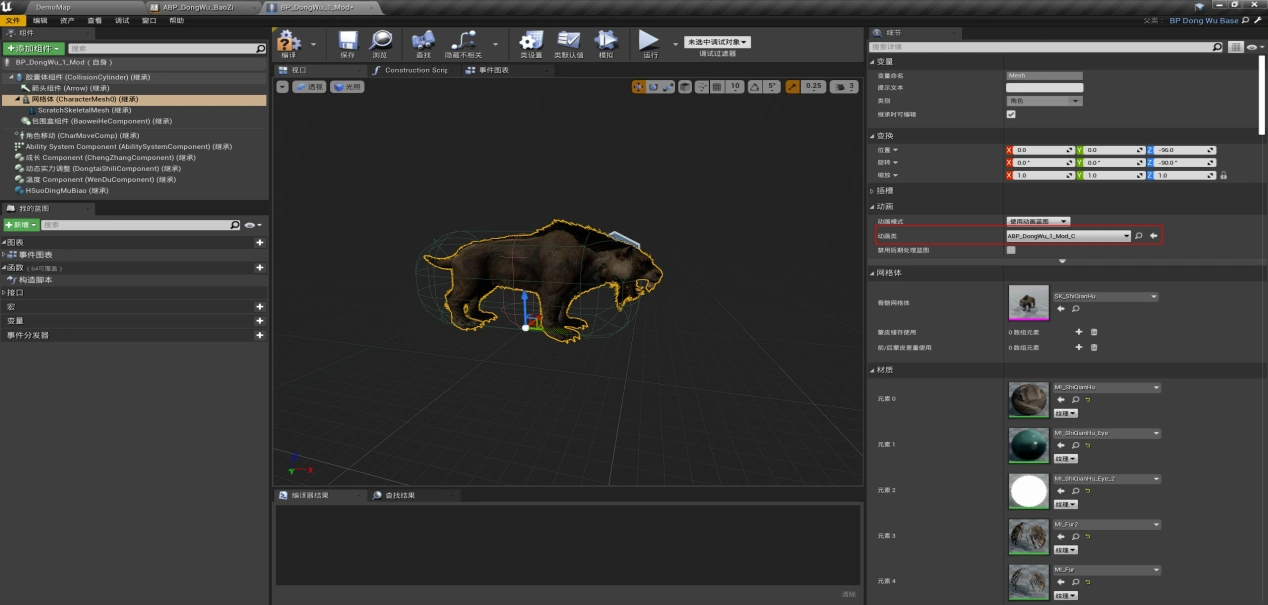
Task: Click the 保存 (Save) floppy disk icon
Action: [348, 41]
